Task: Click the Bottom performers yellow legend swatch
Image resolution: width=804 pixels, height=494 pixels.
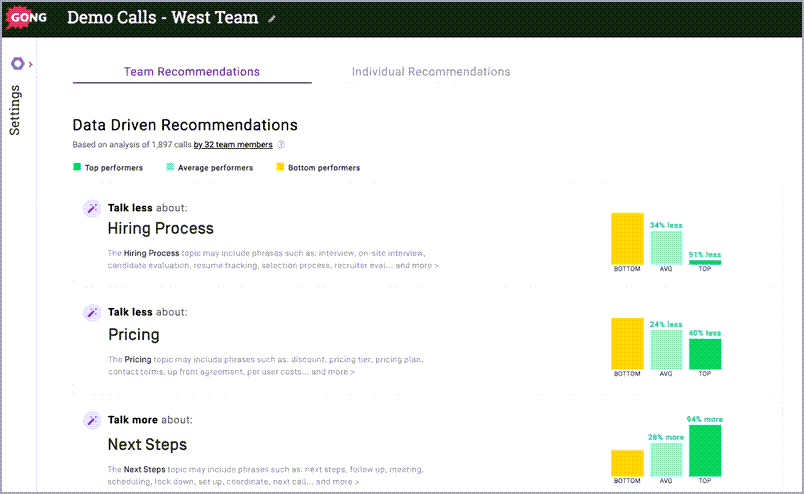Action: point(279,168)
